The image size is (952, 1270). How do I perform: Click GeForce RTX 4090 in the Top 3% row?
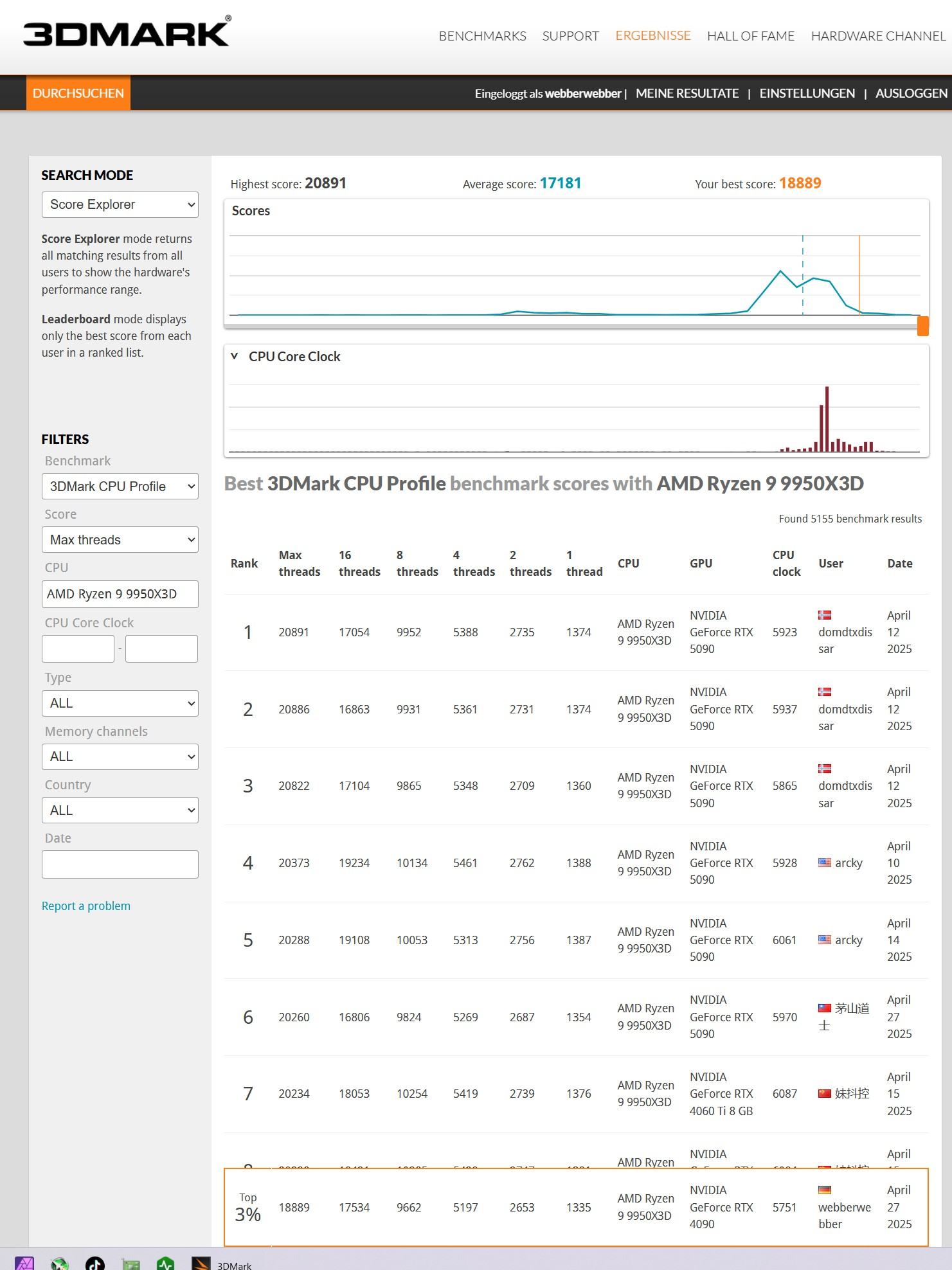721,1207
